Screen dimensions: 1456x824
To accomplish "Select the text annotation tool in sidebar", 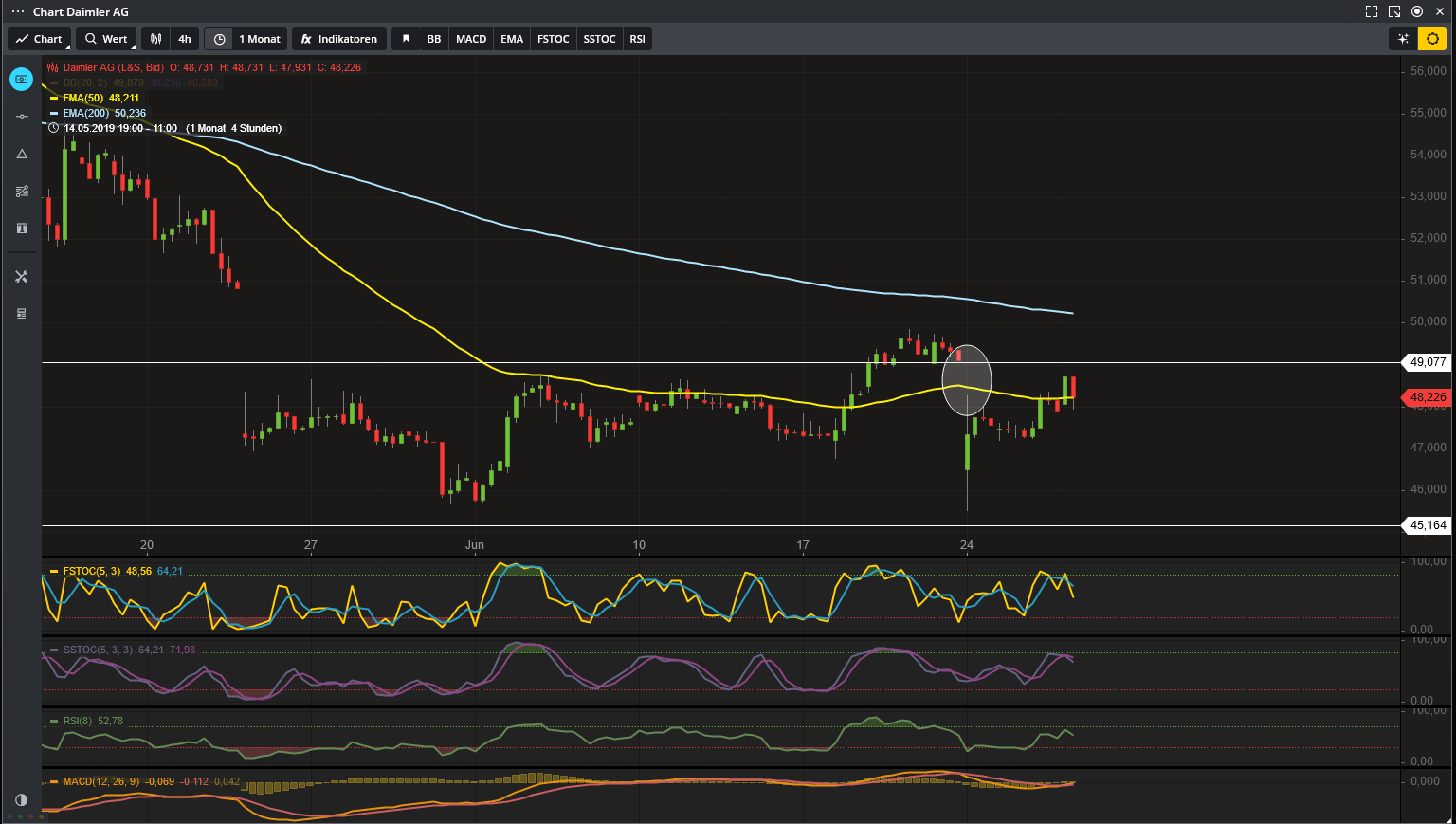I will tap(22, 229).
